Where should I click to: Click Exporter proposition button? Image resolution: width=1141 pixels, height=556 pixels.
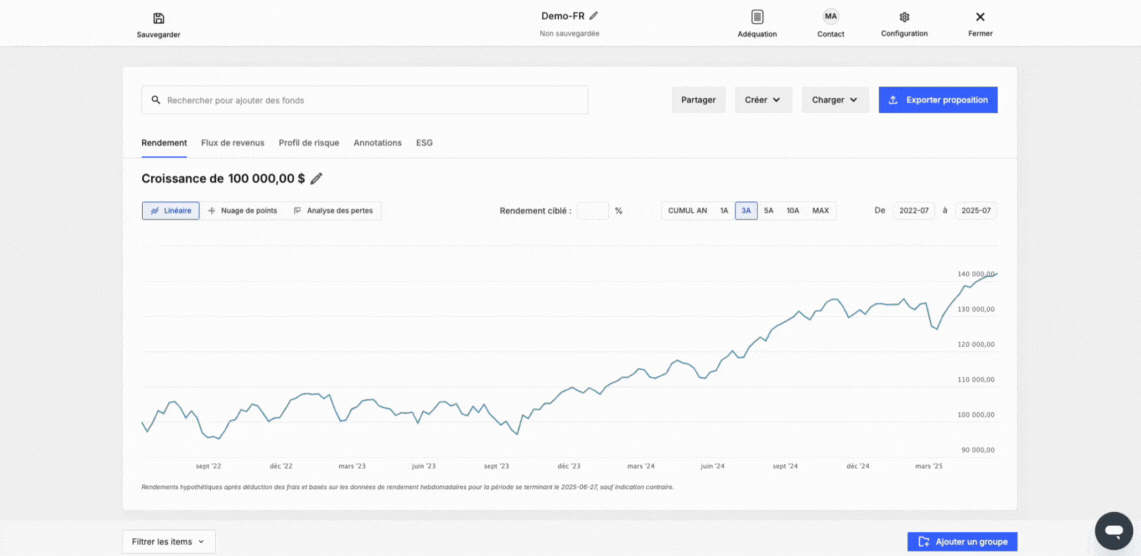[938, 100]
